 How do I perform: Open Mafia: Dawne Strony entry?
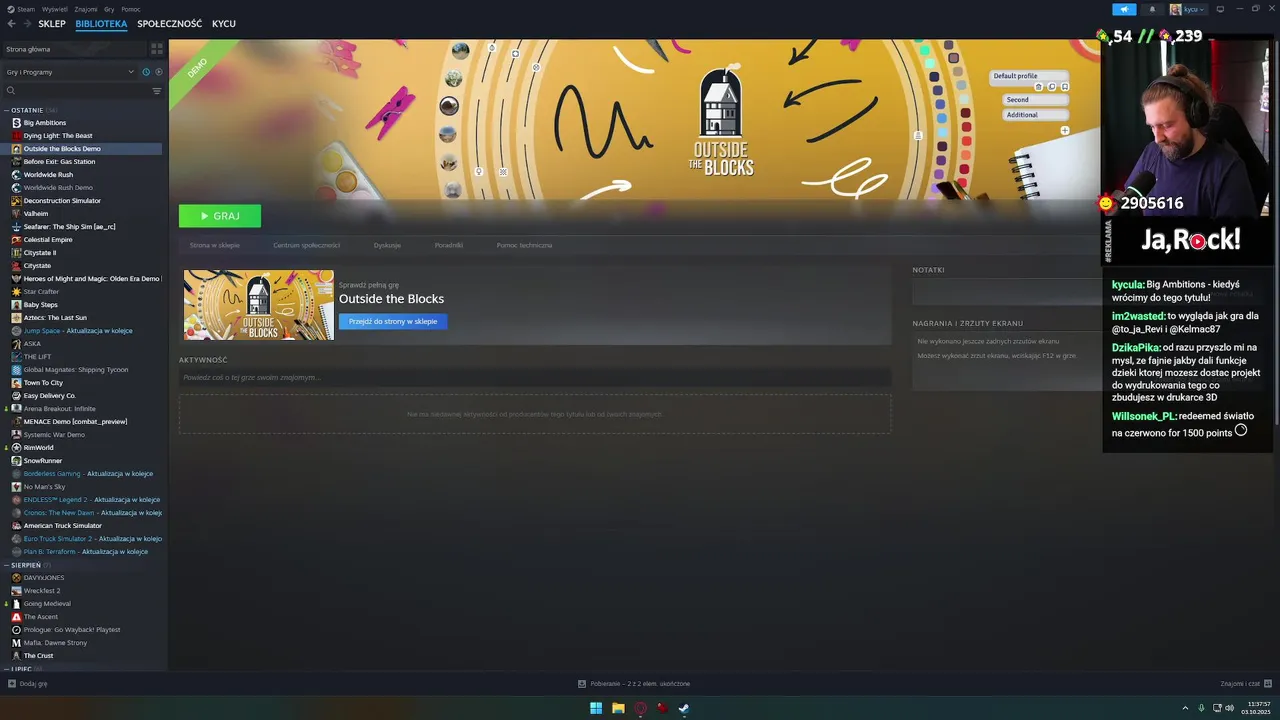(x=55, y=643)
